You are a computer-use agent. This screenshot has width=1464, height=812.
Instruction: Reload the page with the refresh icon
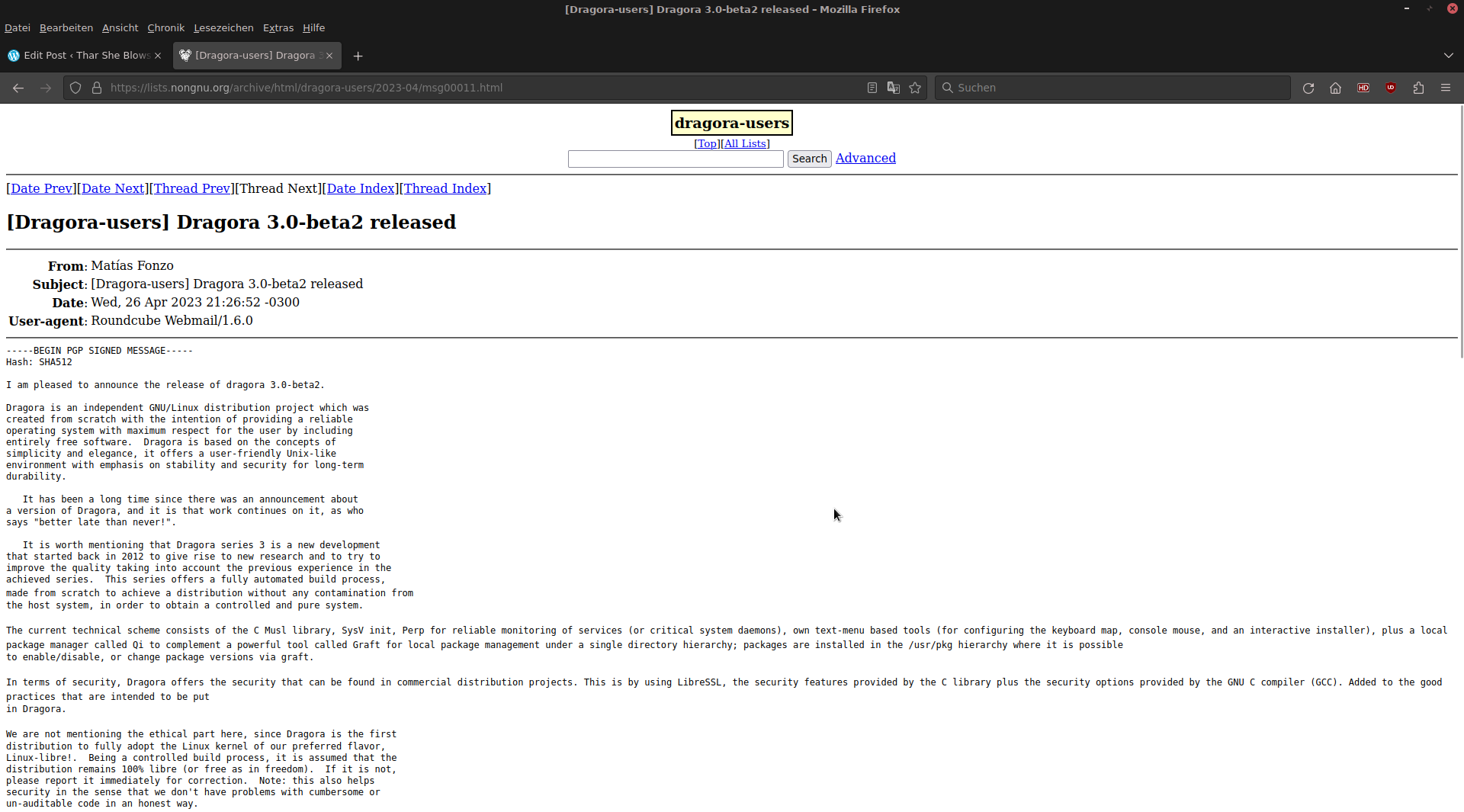1308,88
